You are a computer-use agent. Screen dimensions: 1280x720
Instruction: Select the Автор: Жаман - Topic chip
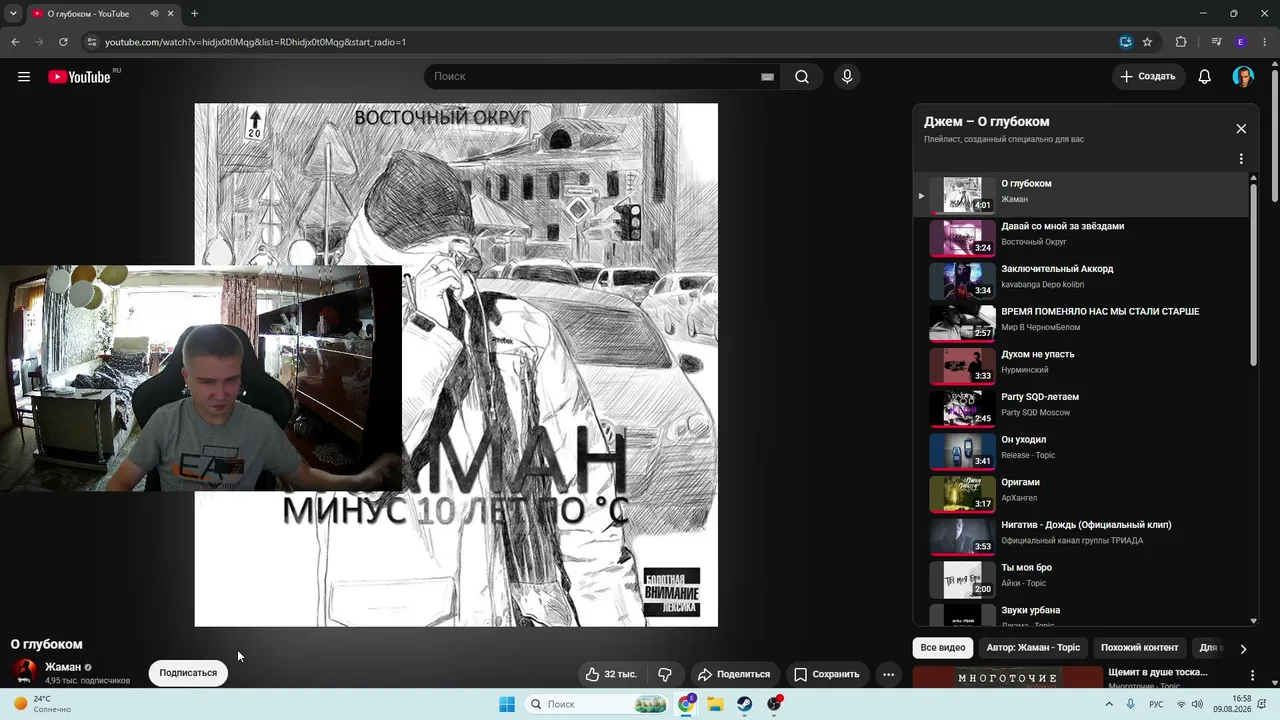pyautogui.click(x=1033, y=648)
